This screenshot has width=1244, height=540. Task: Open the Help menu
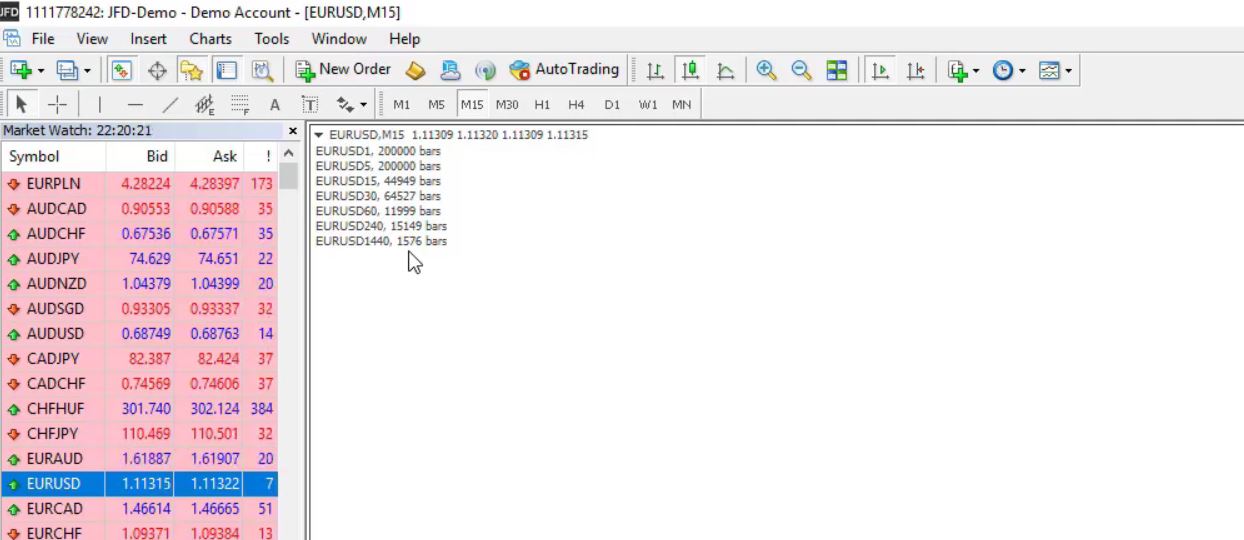pyautogui.click(x=405, y=39)
